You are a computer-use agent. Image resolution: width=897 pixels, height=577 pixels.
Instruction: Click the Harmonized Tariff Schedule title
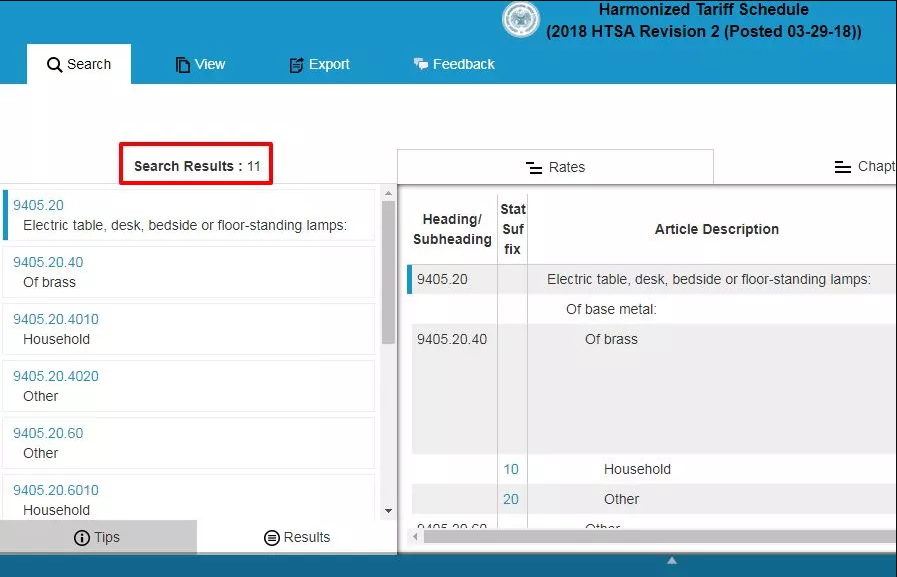coord(704,20)
